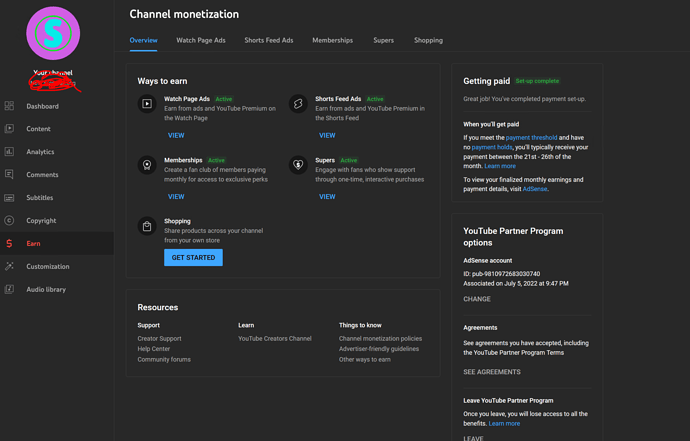Click VIEW under Shorts Feed Ads
Image resolution: width=690 pixels, height=441 pixels.
point(327,136)
